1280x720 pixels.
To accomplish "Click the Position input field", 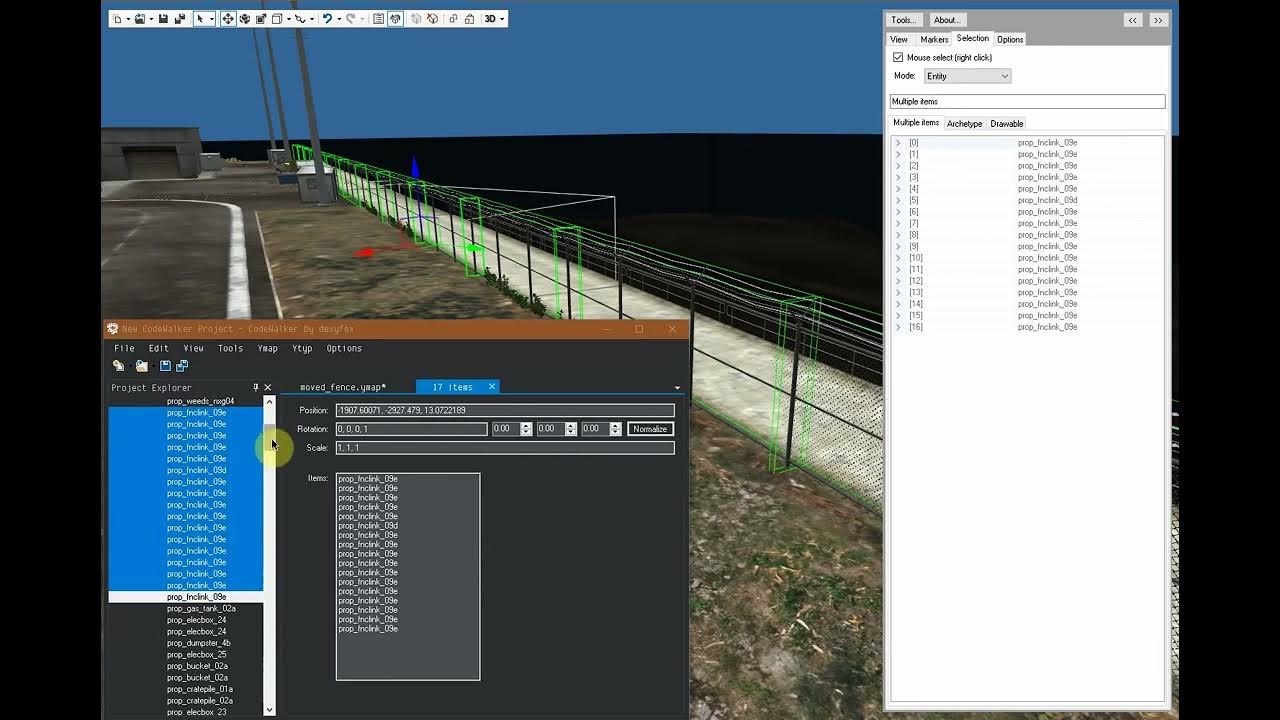I will [x=505, y=410].
